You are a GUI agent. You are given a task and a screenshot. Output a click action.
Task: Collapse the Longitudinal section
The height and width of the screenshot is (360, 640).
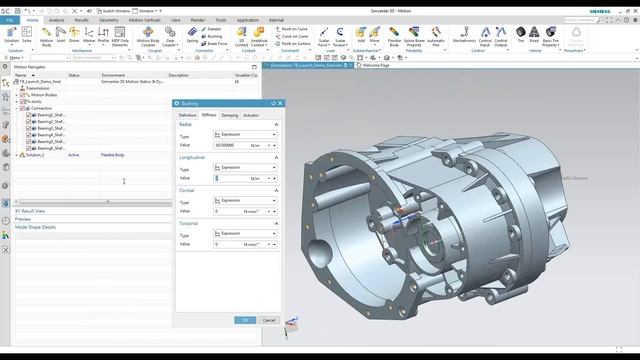(276, 158)
